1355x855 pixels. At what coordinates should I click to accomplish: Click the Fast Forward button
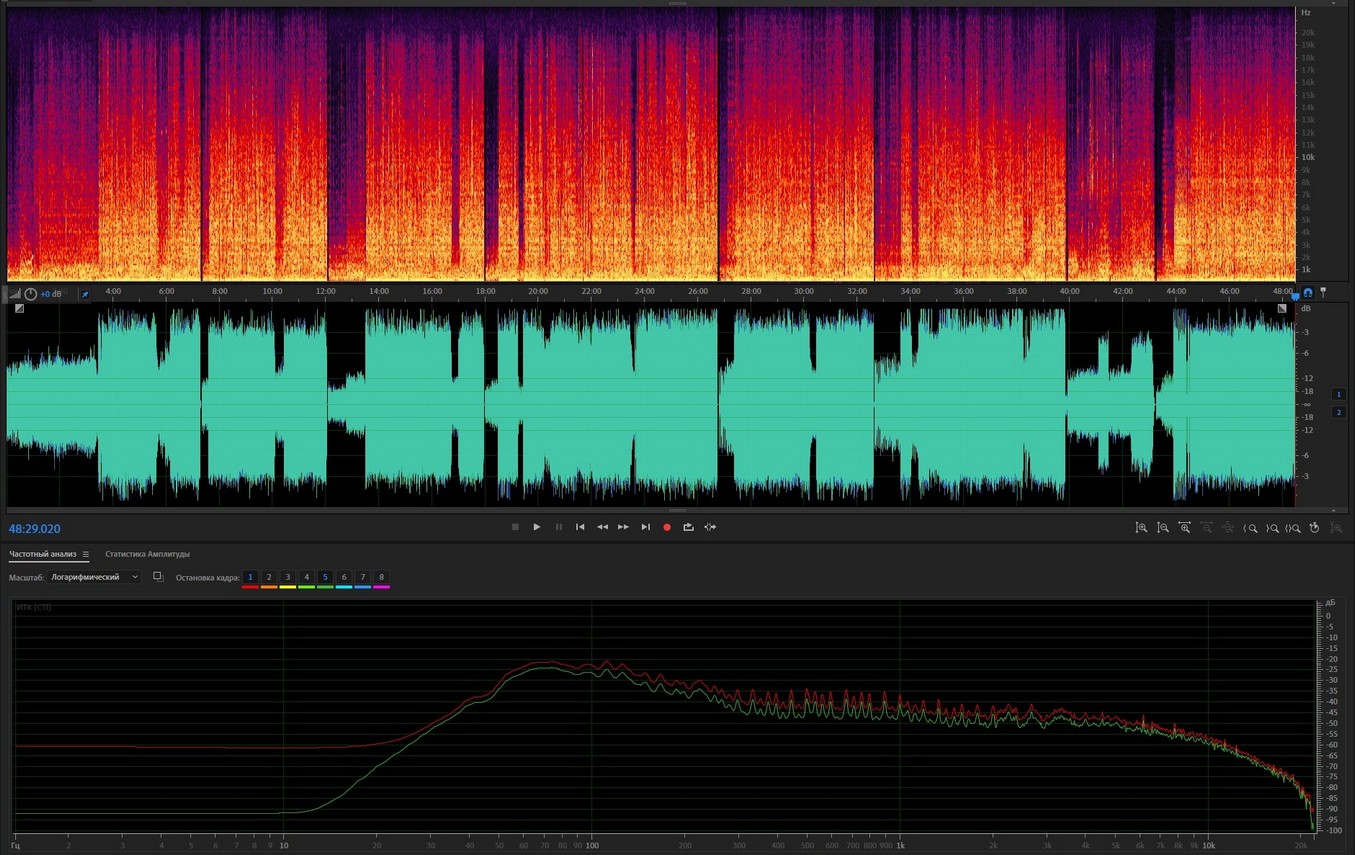(623, 527)
